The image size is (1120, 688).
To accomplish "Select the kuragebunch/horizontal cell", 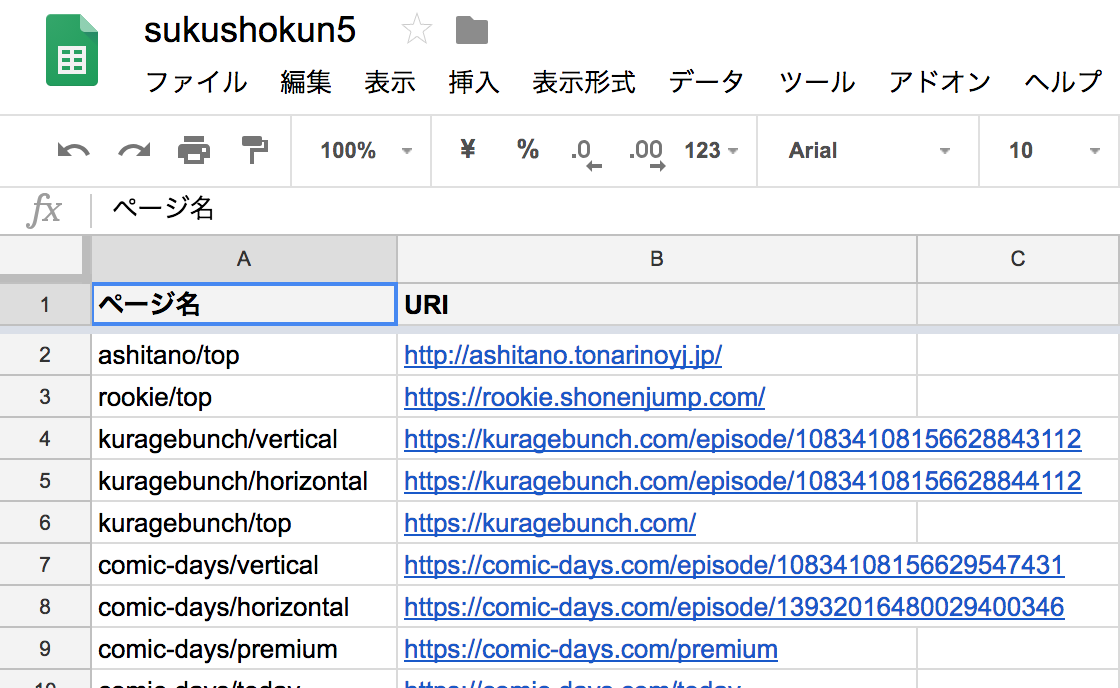I will [x=244, y=481].
